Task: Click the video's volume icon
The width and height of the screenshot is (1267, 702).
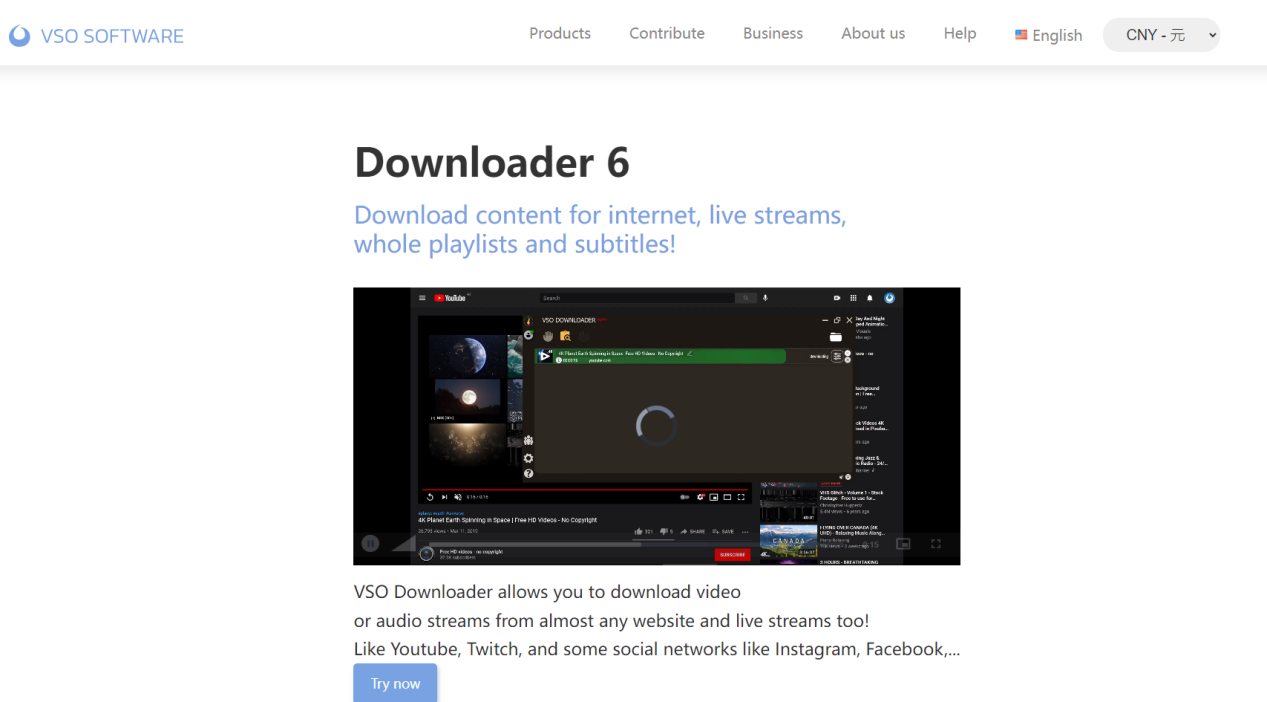Action: click(x=405, y=544)
